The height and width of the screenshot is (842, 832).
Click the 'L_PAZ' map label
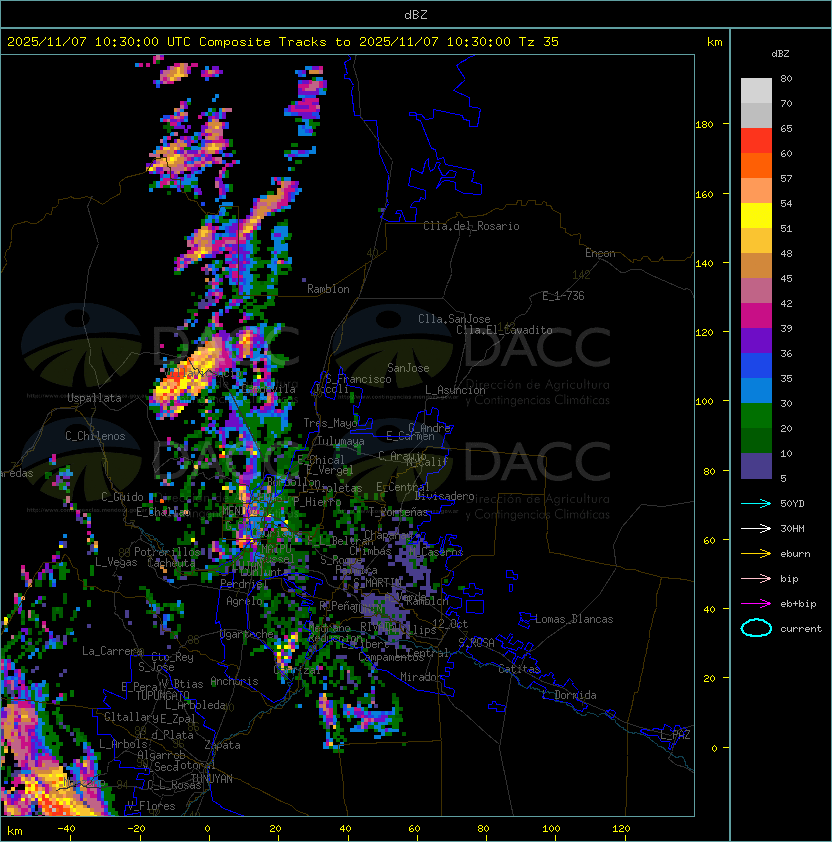[675, 735]
